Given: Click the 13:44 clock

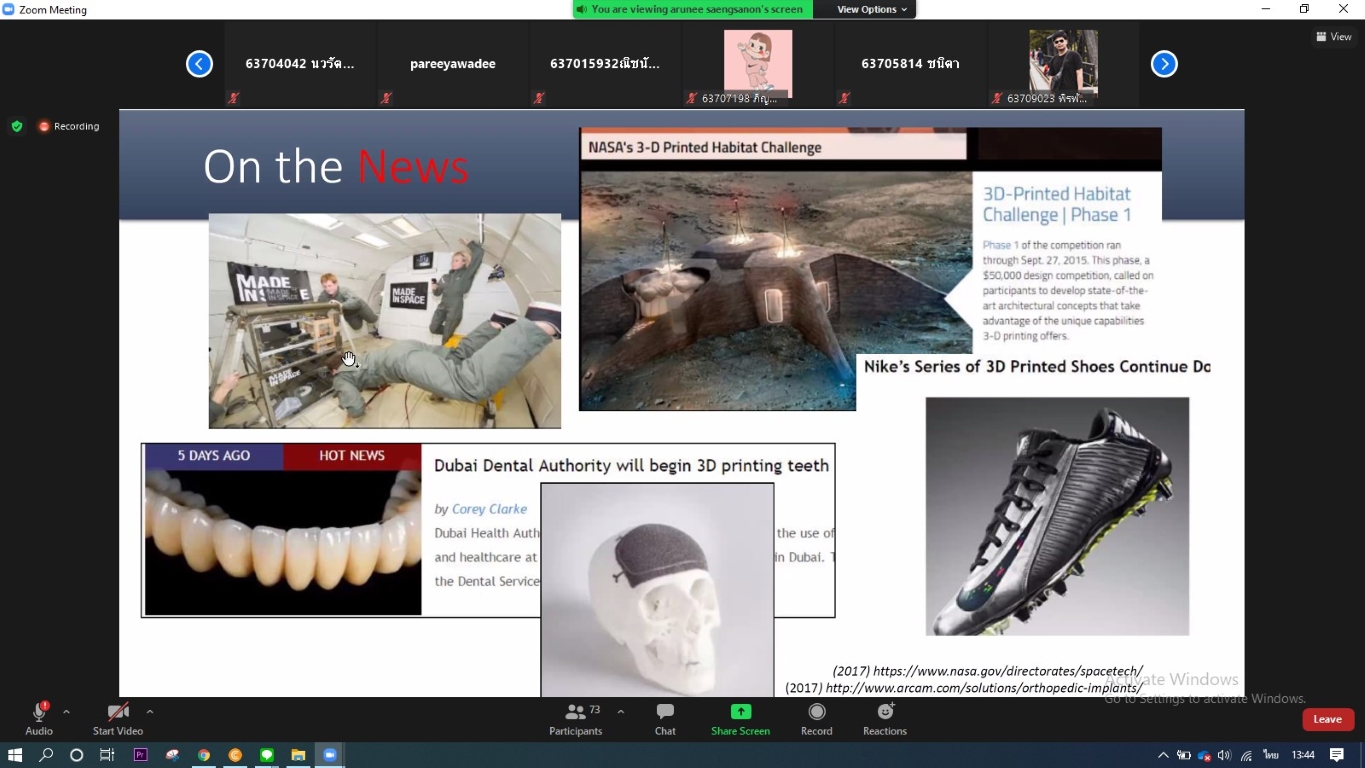Looking at the screenshot, I should coord(1303,755).
